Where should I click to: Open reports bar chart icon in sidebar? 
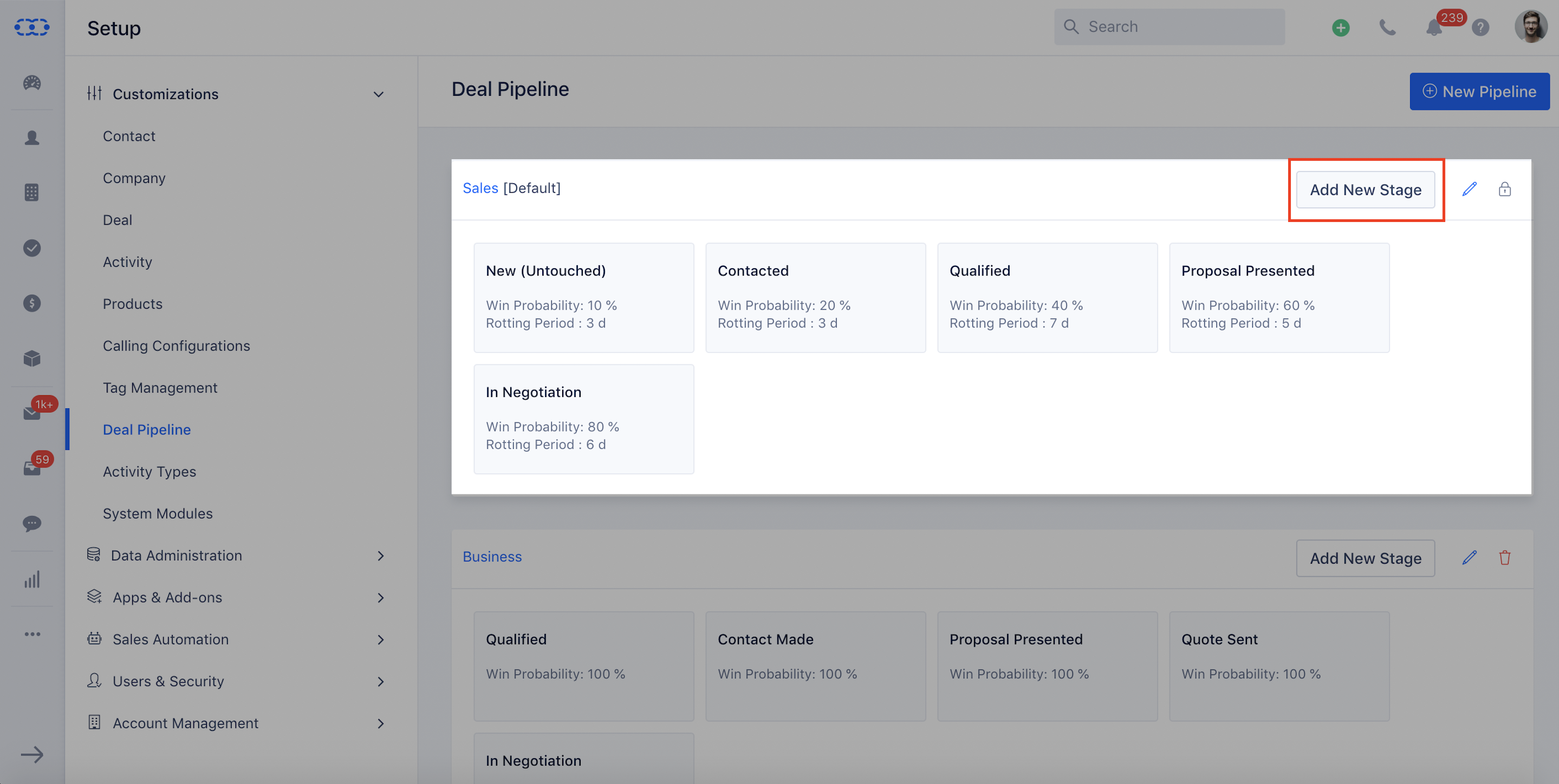click(32, 579)
